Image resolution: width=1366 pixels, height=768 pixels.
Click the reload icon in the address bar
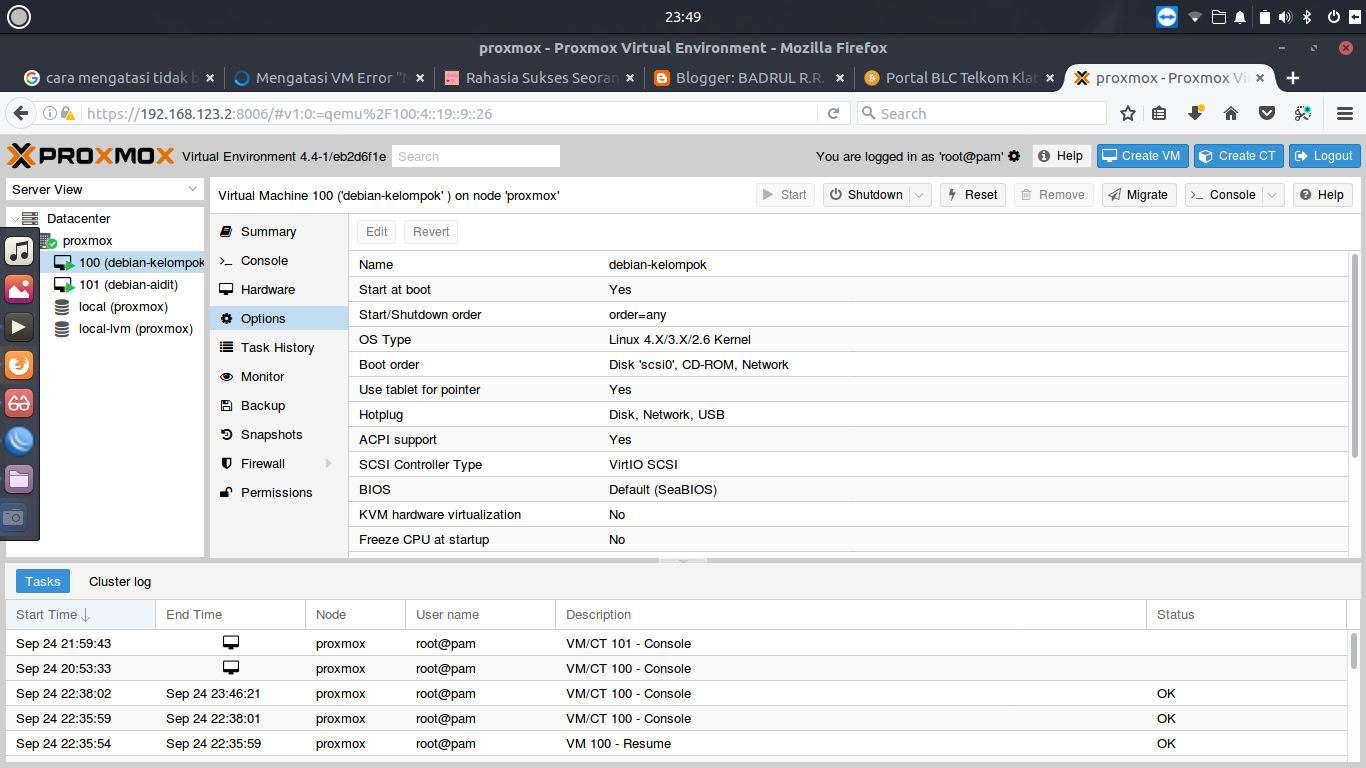pyautogui.click(x=834, y=113)
